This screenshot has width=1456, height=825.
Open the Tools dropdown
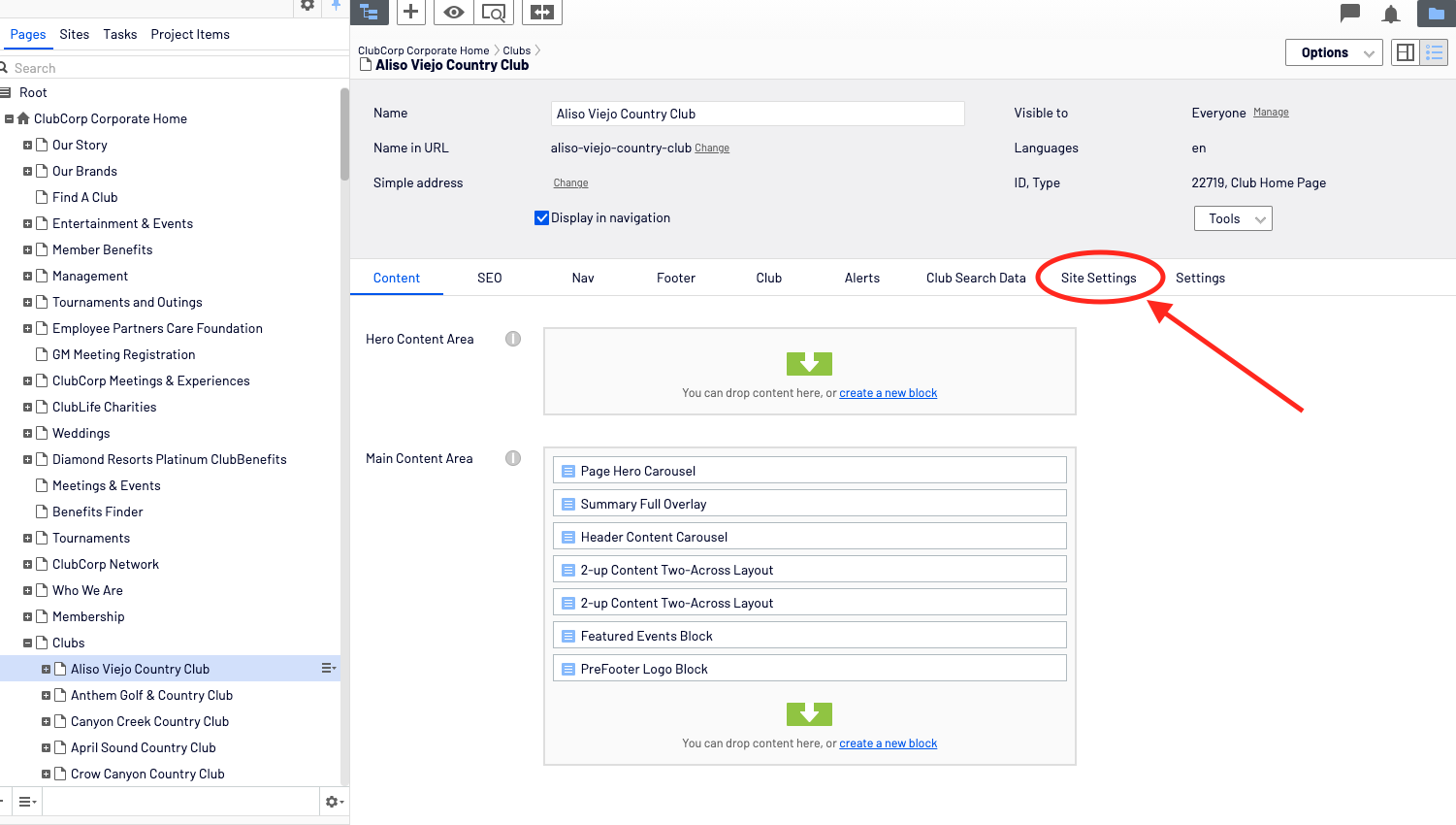1233,218
